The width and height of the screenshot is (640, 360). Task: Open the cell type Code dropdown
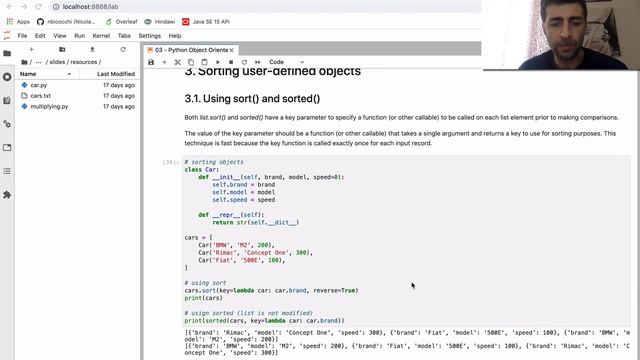(286, 62)
